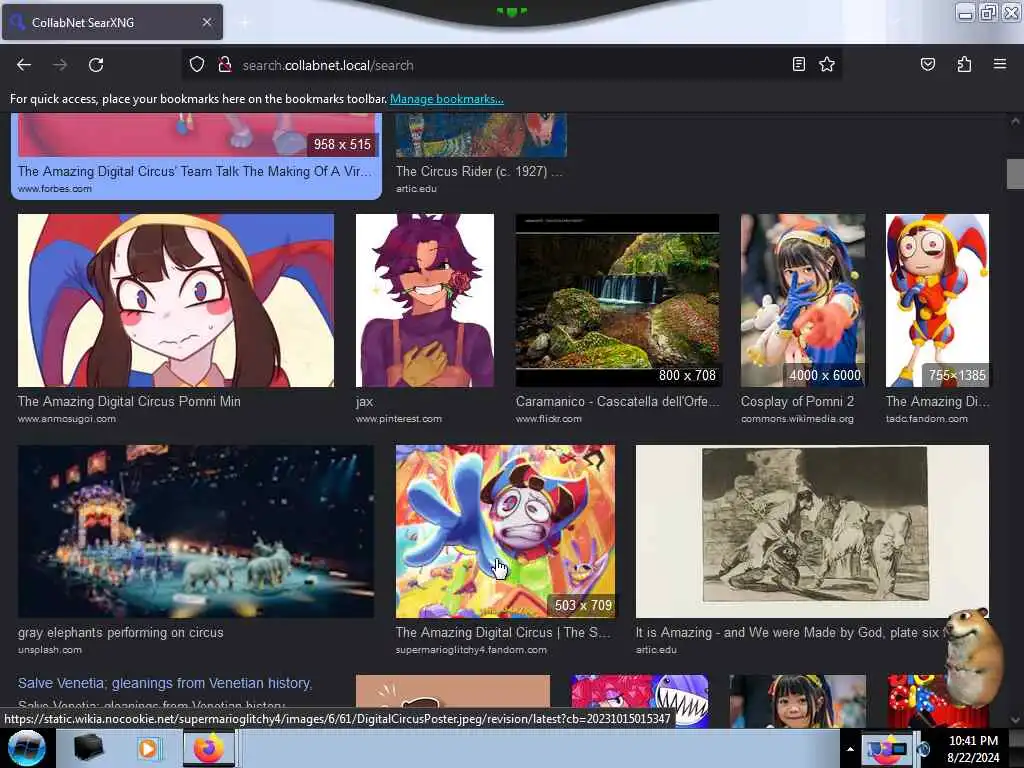The image size is (1024, 768).
Task: Click the system tray window switcher icon
Action: click(x=886, y=749)
